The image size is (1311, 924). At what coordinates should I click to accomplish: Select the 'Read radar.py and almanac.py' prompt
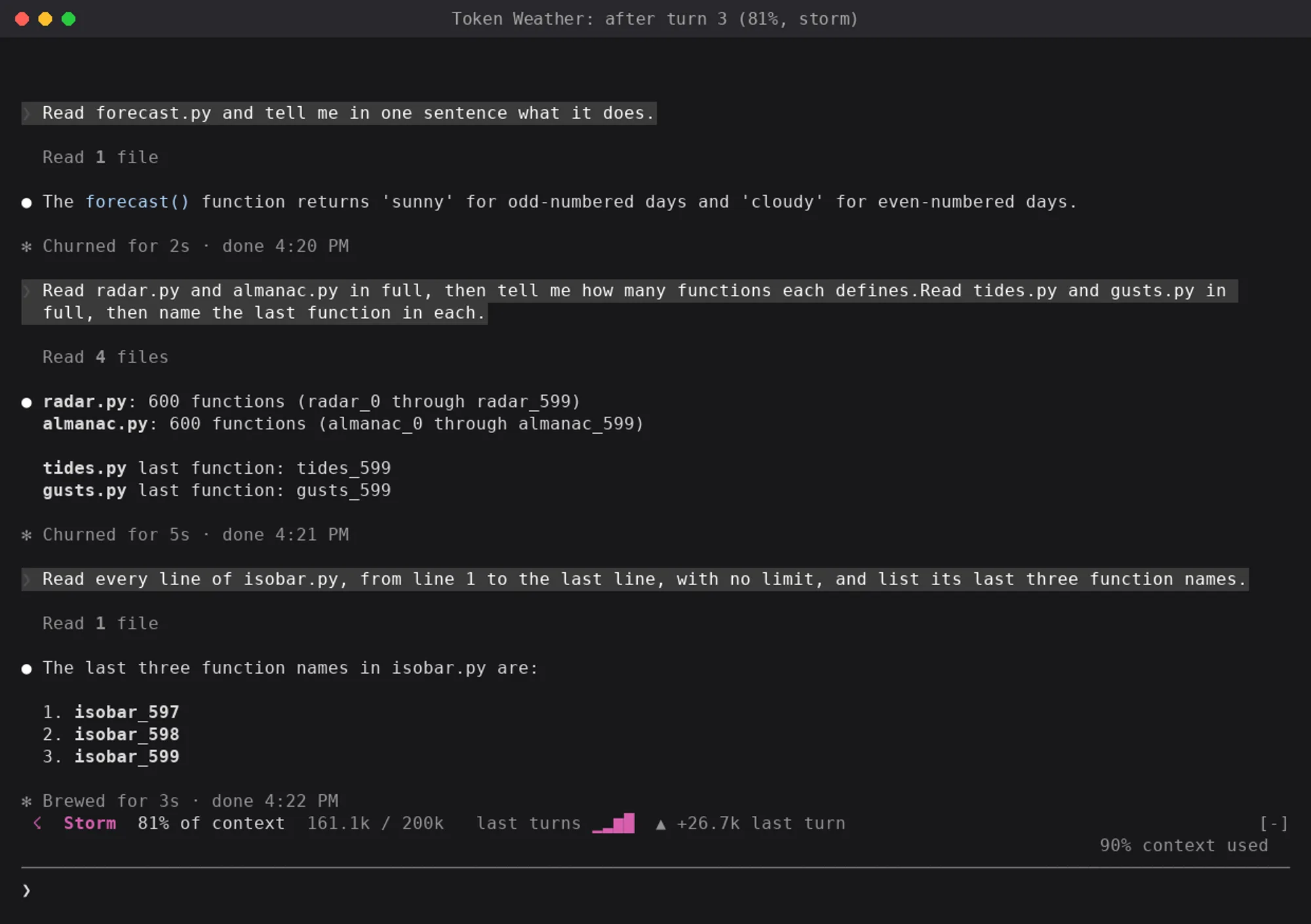coord(629,301)
